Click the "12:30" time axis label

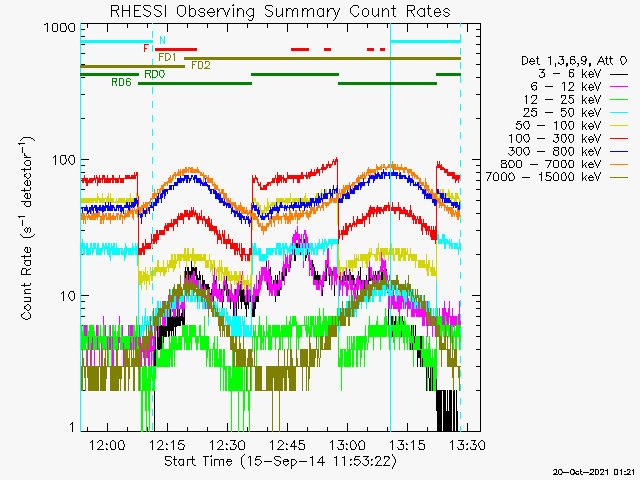coord(227,445)
